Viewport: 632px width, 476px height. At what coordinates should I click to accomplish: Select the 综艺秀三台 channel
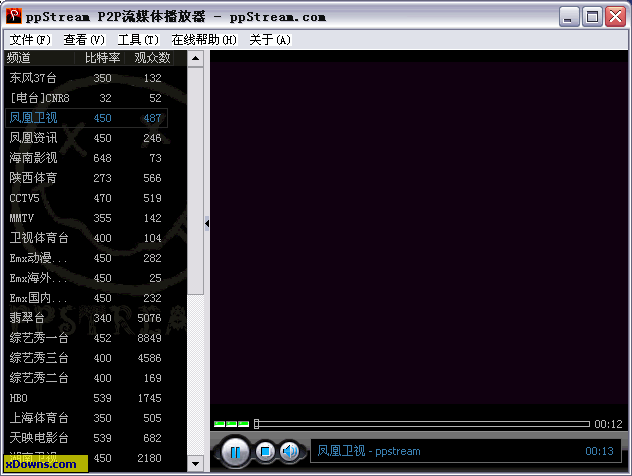coord(86,358)
